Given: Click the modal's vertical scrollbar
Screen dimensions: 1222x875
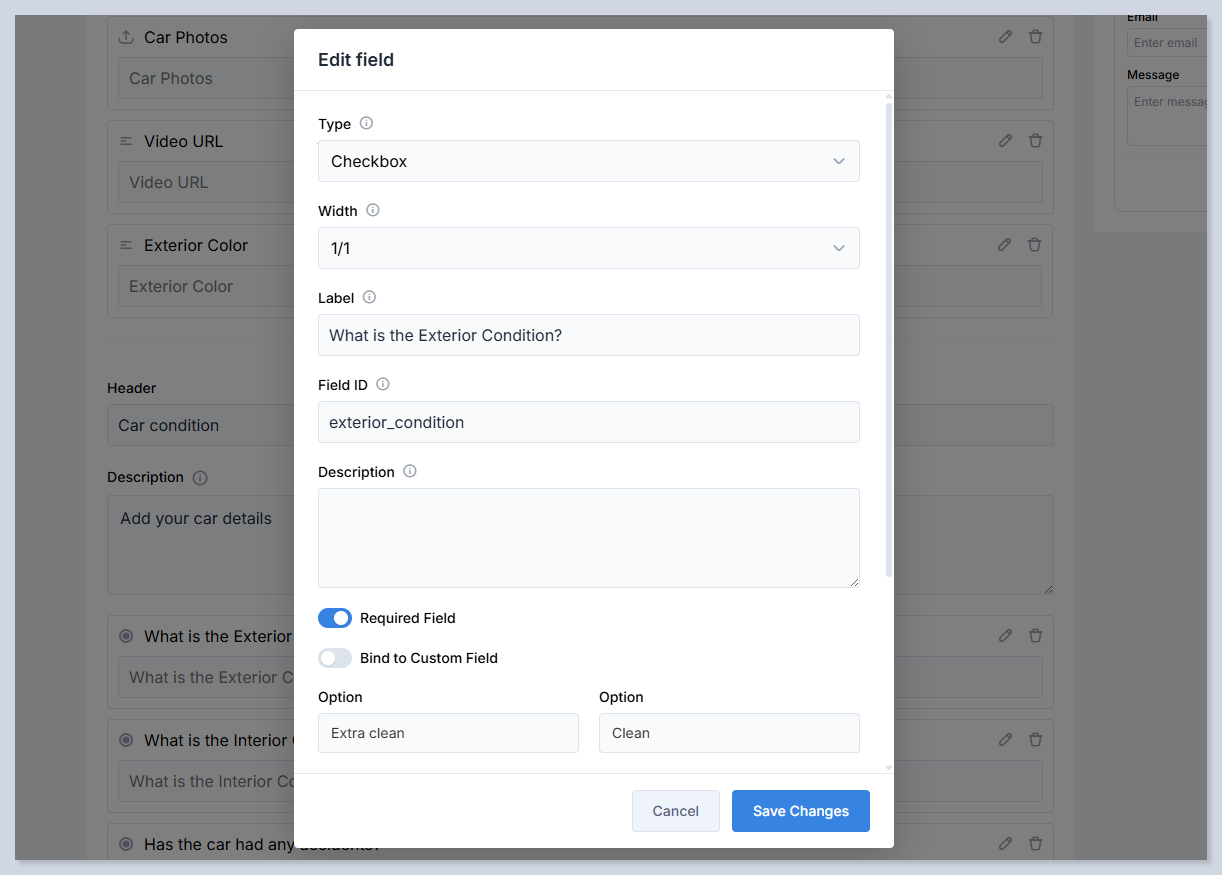Looking at the screenshot, I should point(889,340).
